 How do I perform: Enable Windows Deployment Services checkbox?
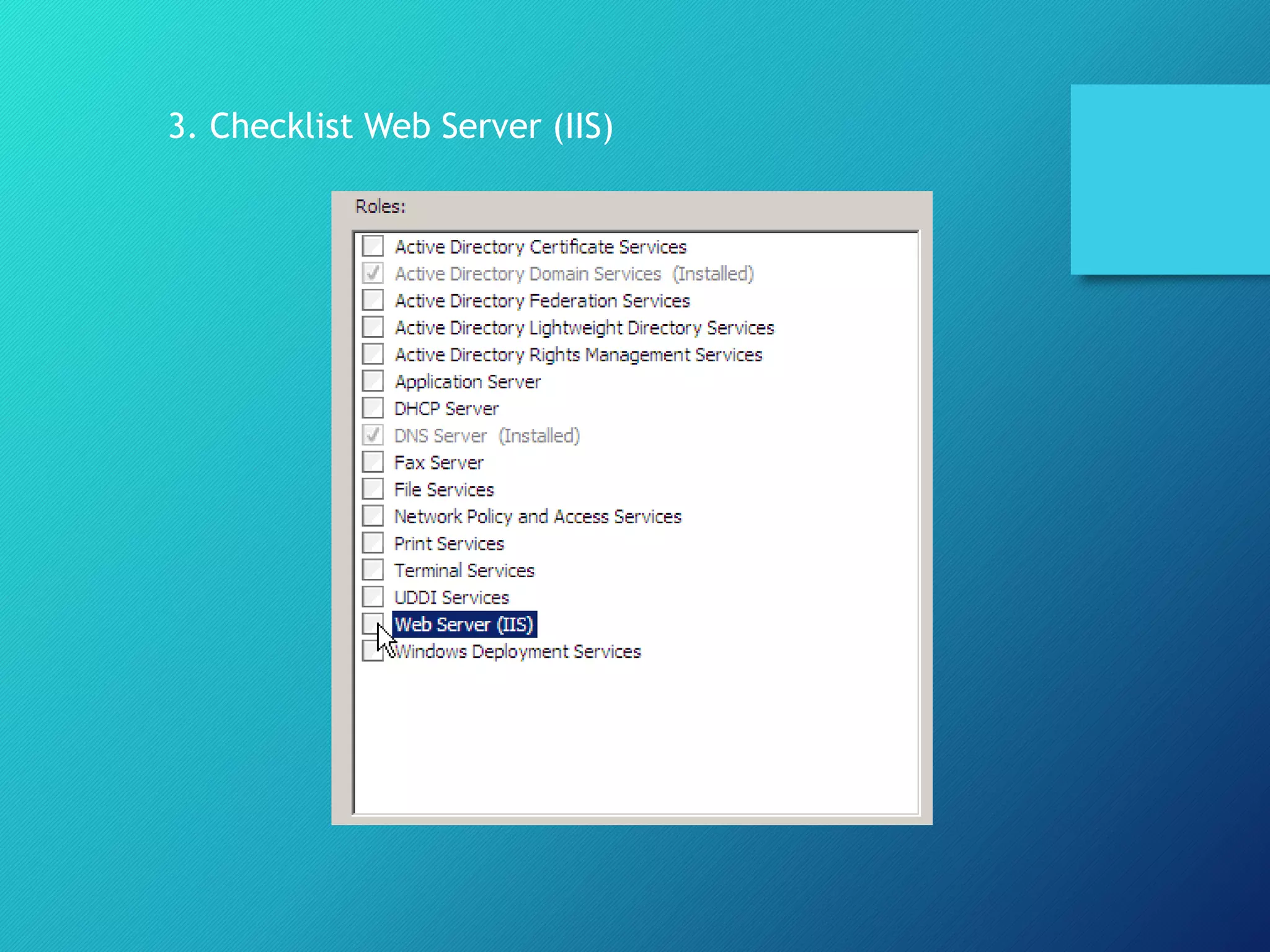click(x=373, y=651)
